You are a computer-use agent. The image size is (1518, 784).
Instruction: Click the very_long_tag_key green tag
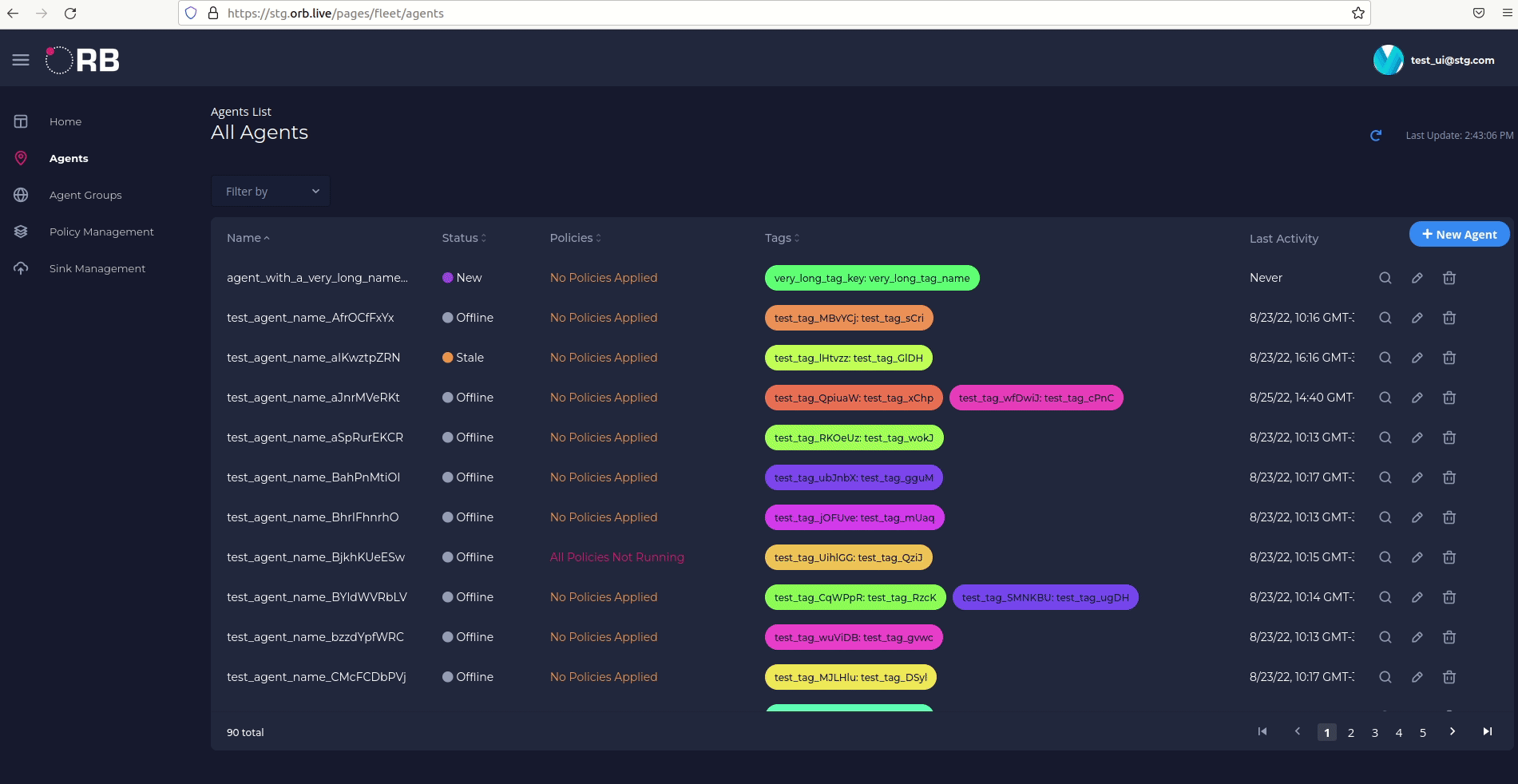click(x=872, y=278)
